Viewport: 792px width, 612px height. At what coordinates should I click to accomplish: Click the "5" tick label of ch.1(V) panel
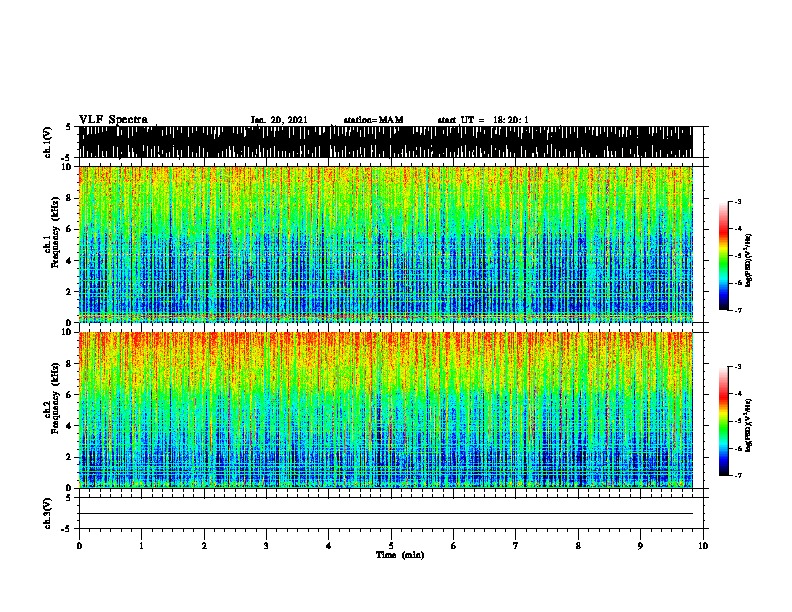pos(68,127)
